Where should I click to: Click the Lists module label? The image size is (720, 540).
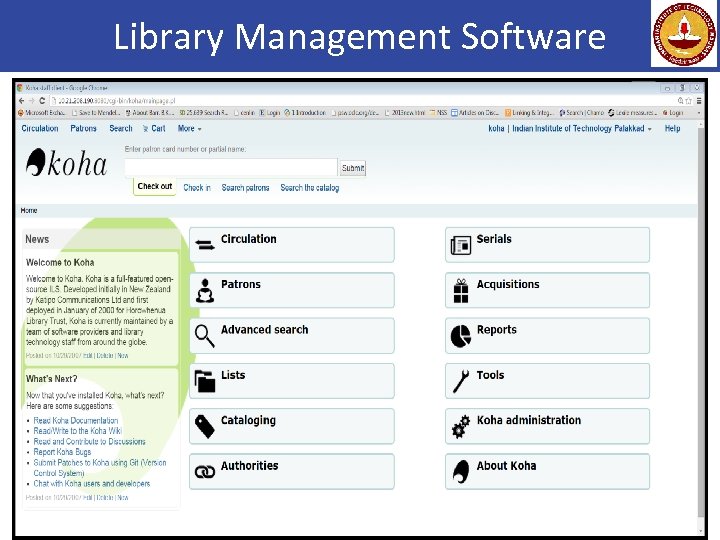pos(233,375)
